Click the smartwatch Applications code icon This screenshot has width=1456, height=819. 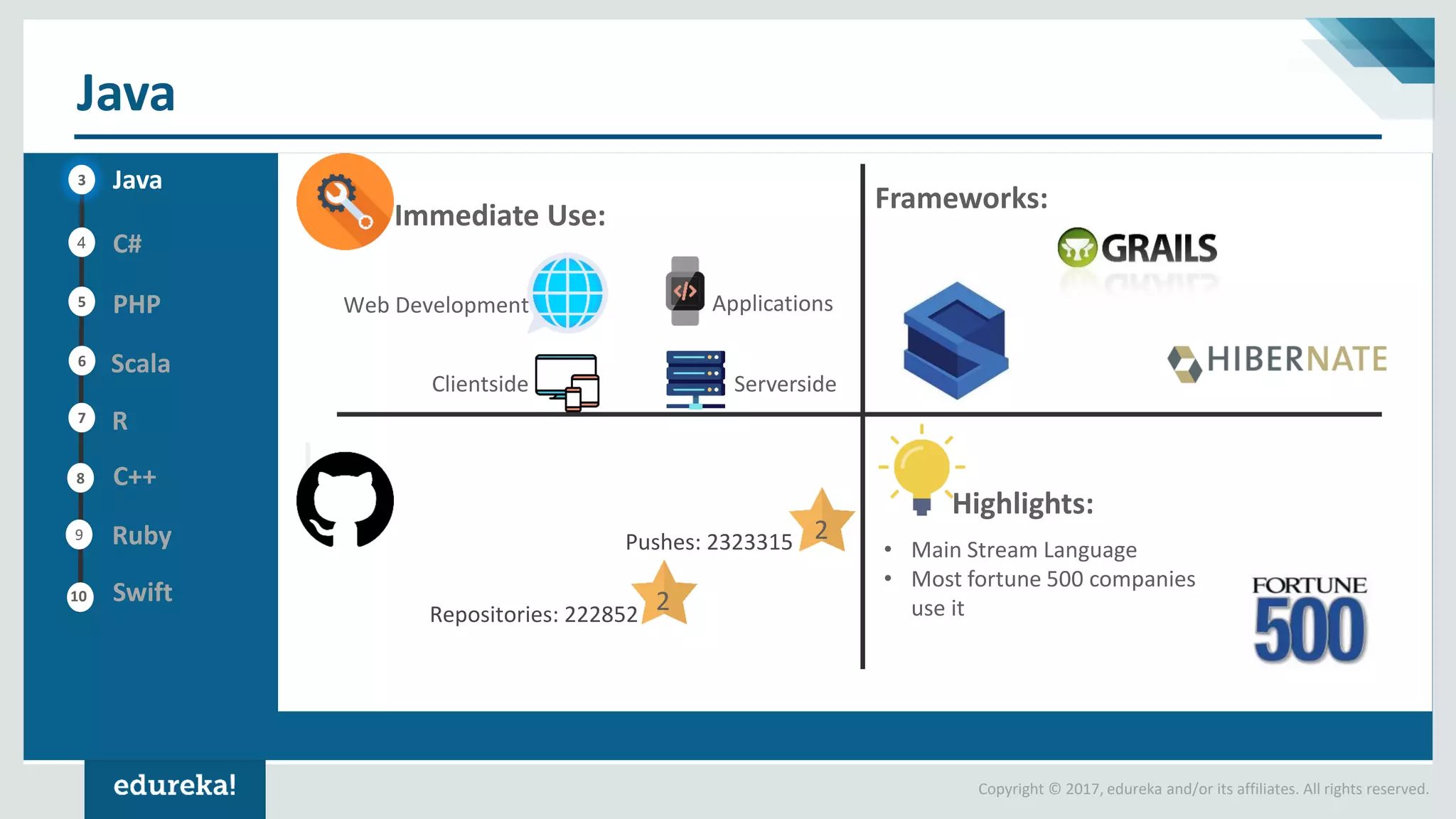point(685,291)
